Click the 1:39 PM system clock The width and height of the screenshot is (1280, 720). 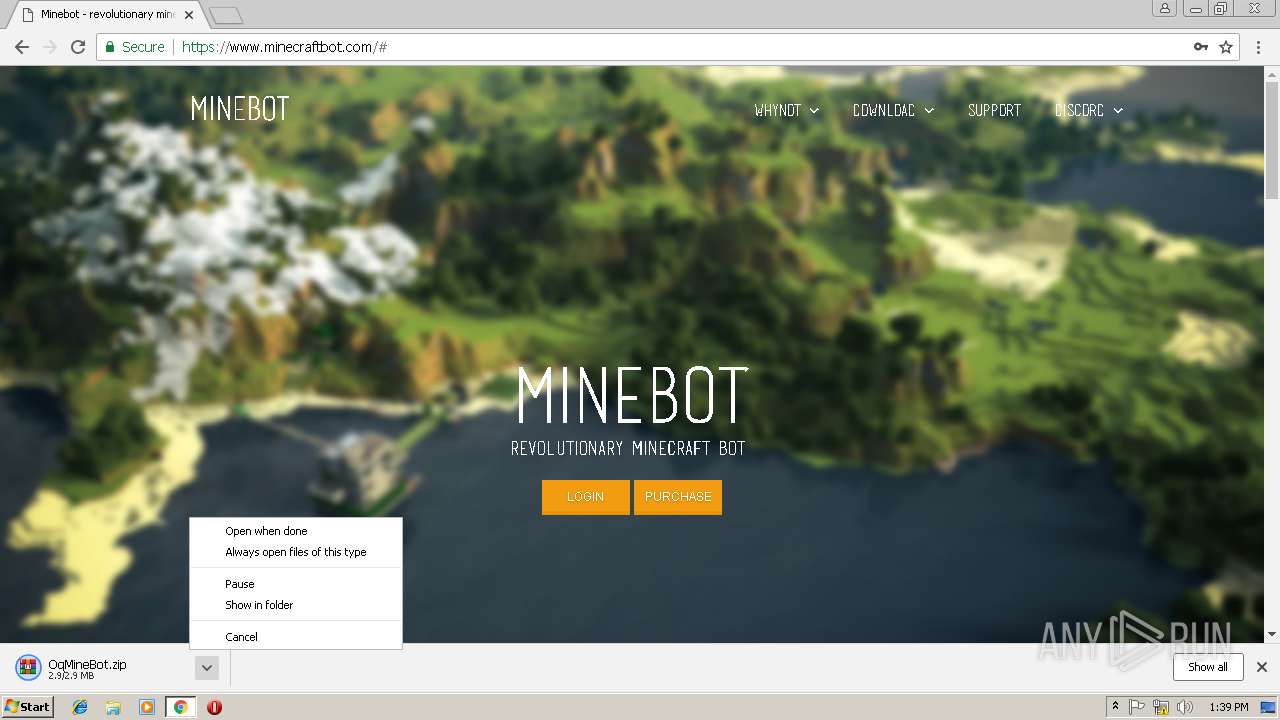pyautogui.click(x=1229, y=707)
